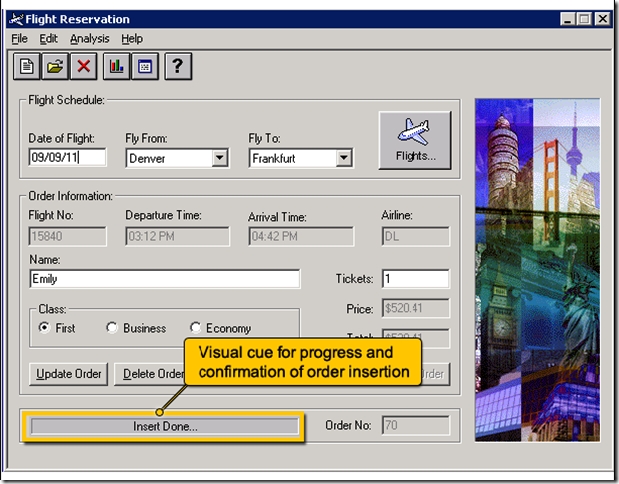This screenshot has height=484, width=619.
Task: Click the Arrival Time field
Action: pos(301,236)
